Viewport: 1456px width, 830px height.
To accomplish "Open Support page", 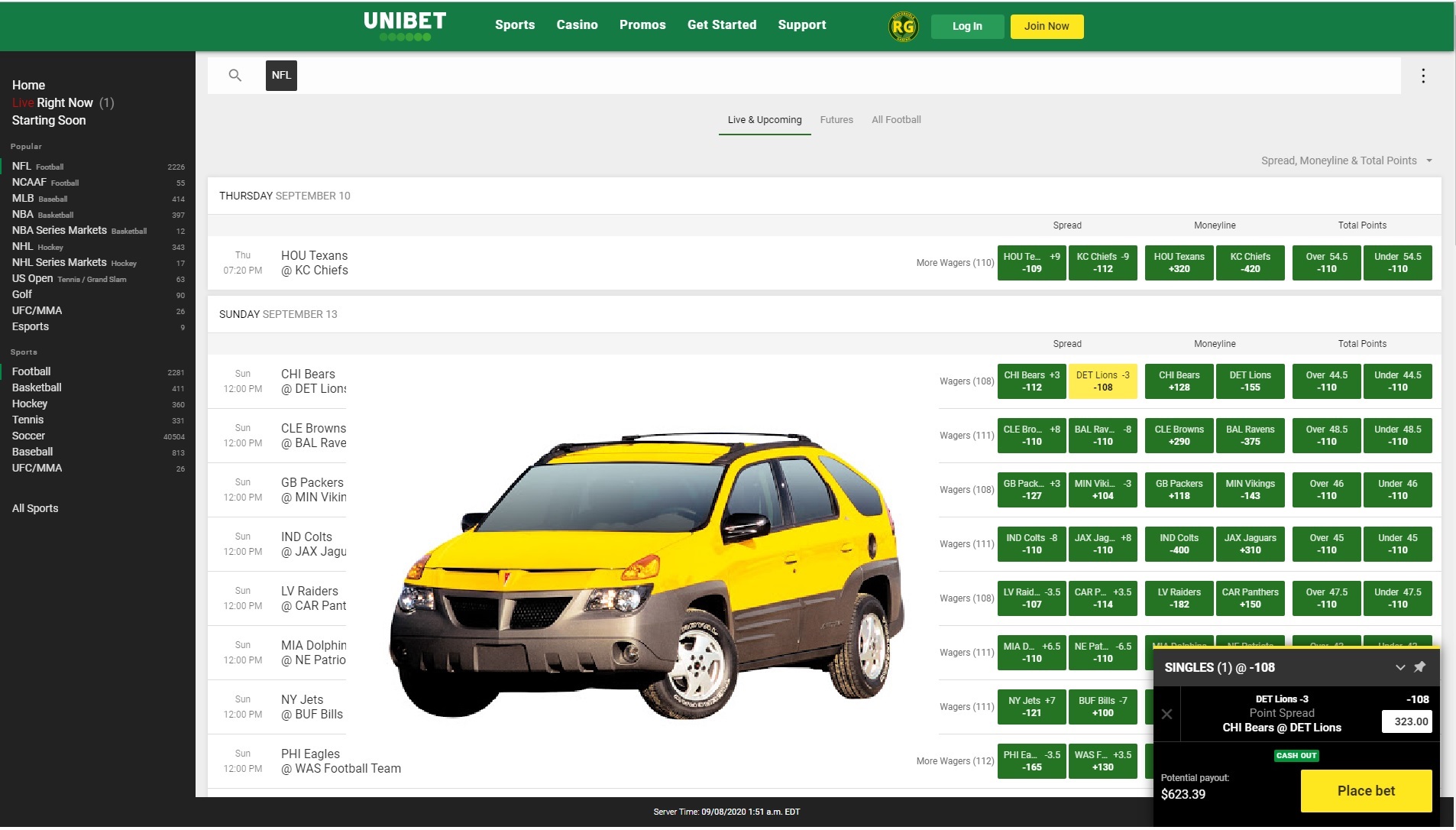I will coord(802,24).
